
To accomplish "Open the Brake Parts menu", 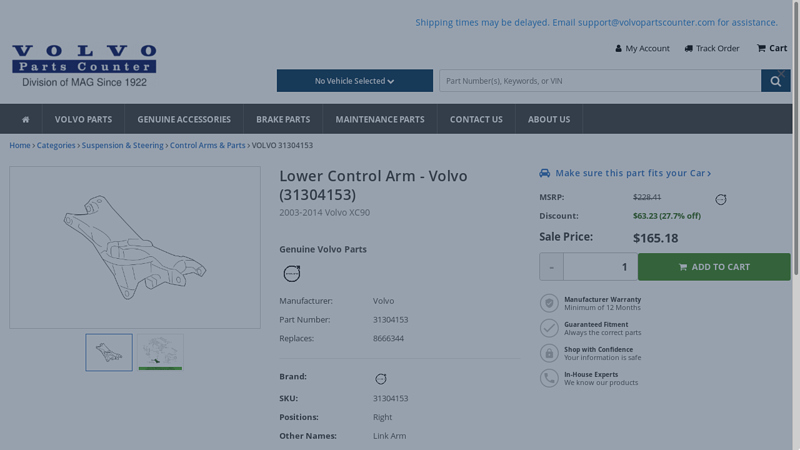I will tap(283, 119).
